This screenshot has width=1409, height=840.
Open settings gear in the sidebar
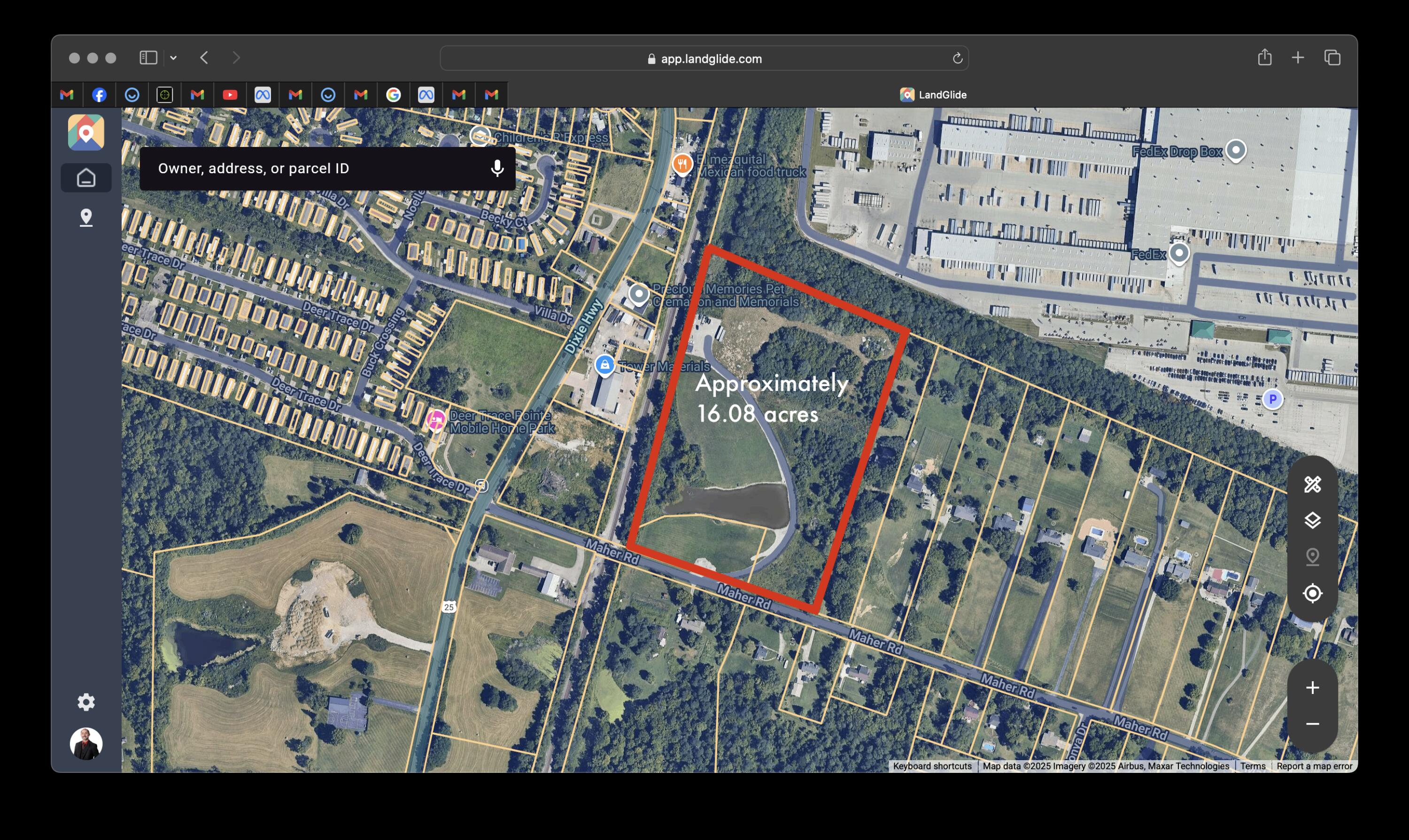click(x=86, y=702)
